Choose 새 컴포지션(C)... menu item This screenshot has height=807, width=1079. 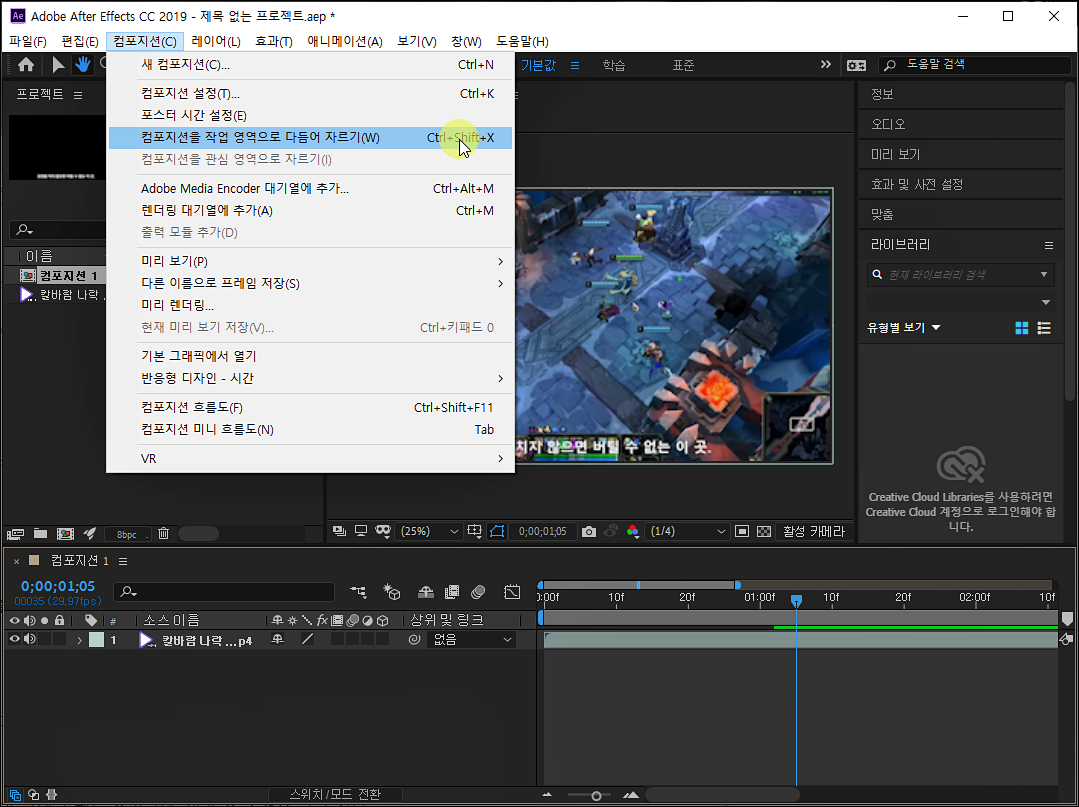tap(310, 65)
